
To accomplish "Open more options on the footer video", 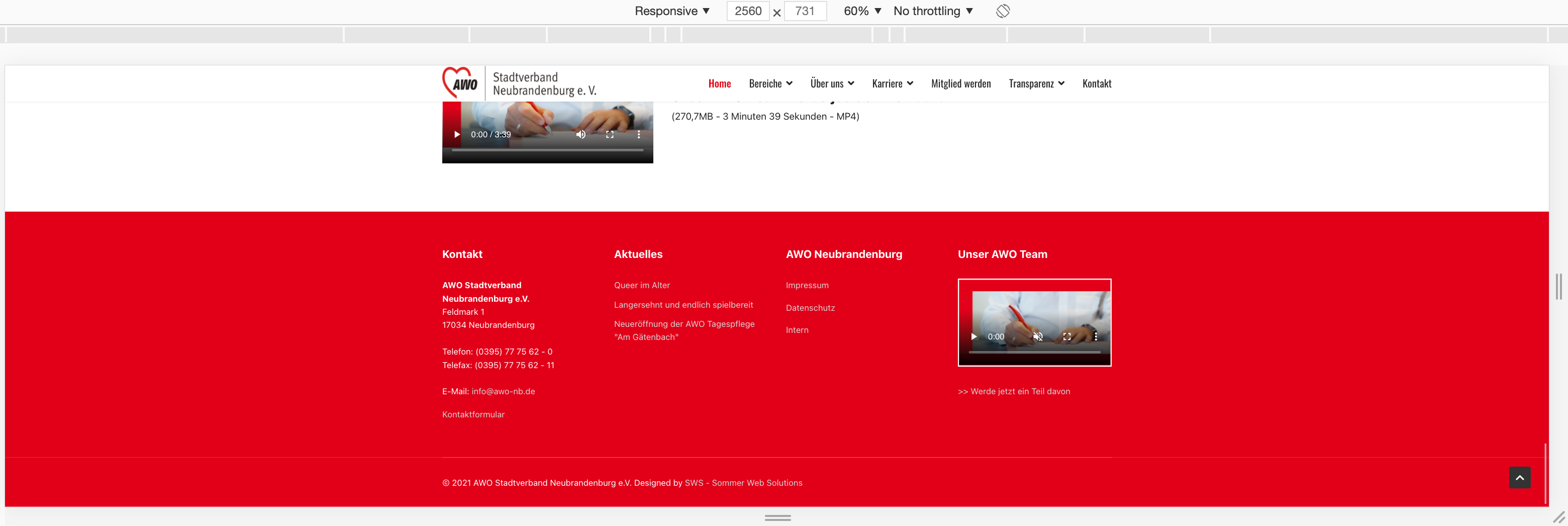I will click(x=1095, y=336).
